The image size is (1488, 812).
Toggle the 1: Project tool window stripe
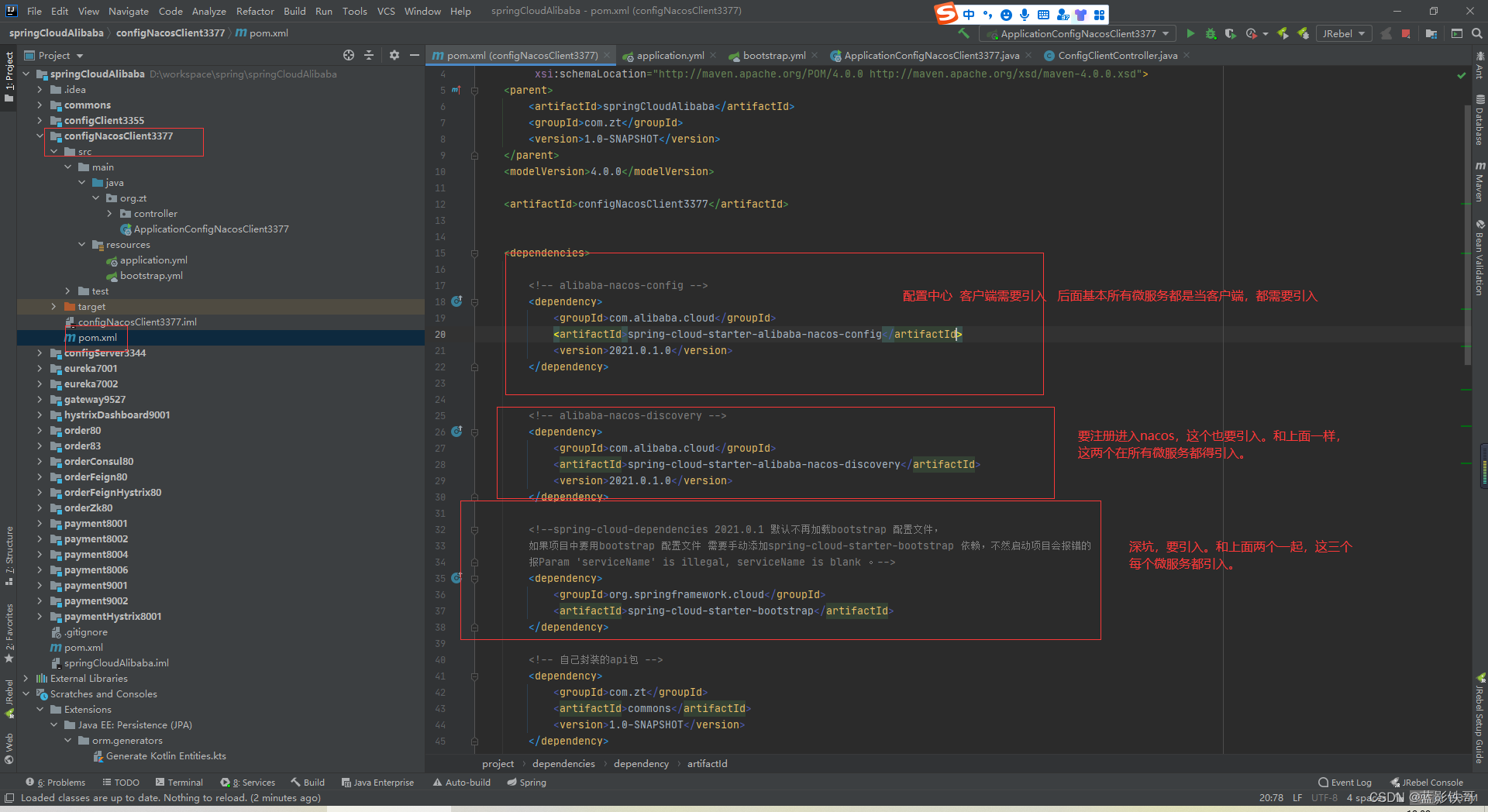tap(9, 77)
